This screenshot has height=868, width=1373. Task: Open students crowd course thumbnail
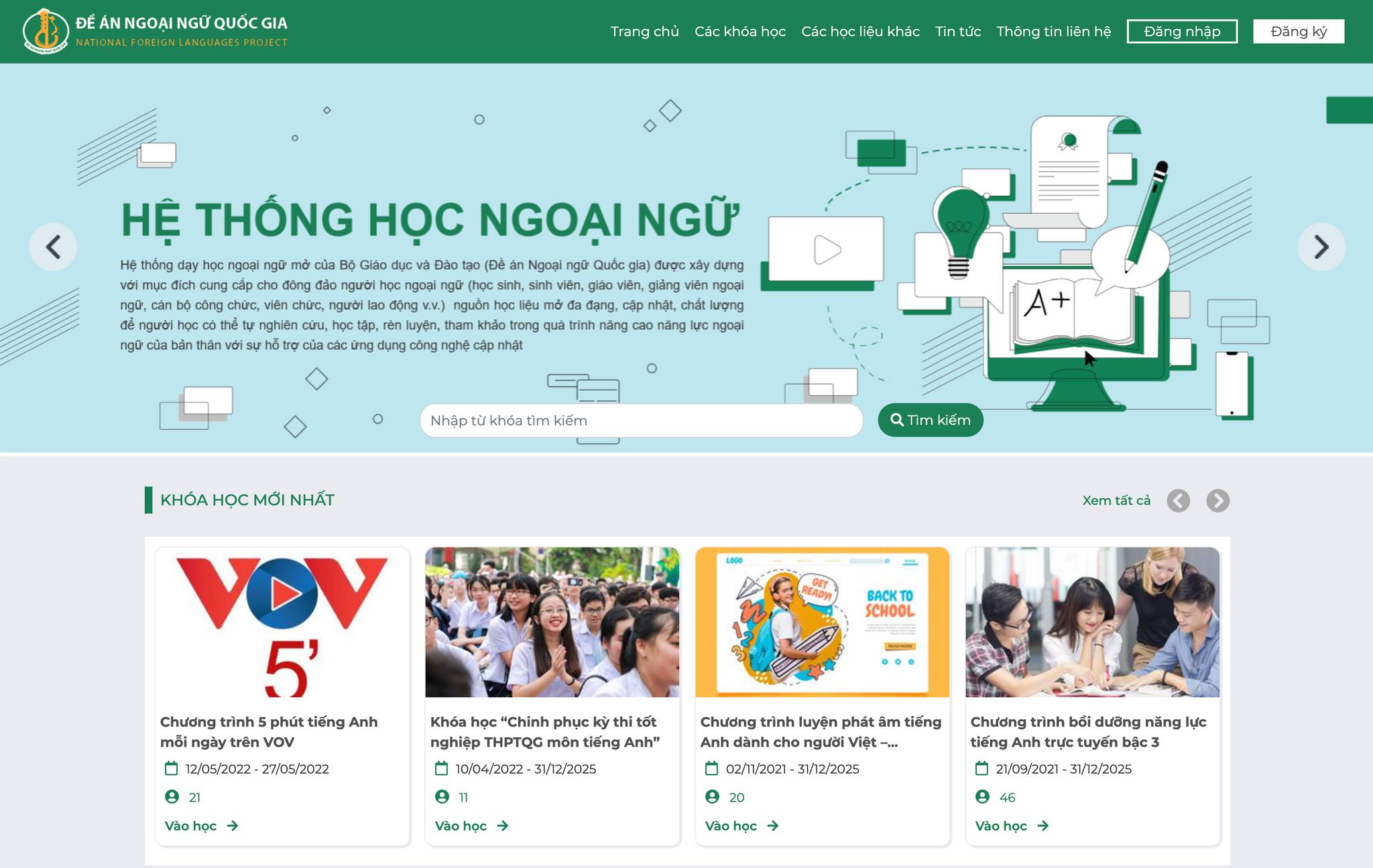point(552,622)
